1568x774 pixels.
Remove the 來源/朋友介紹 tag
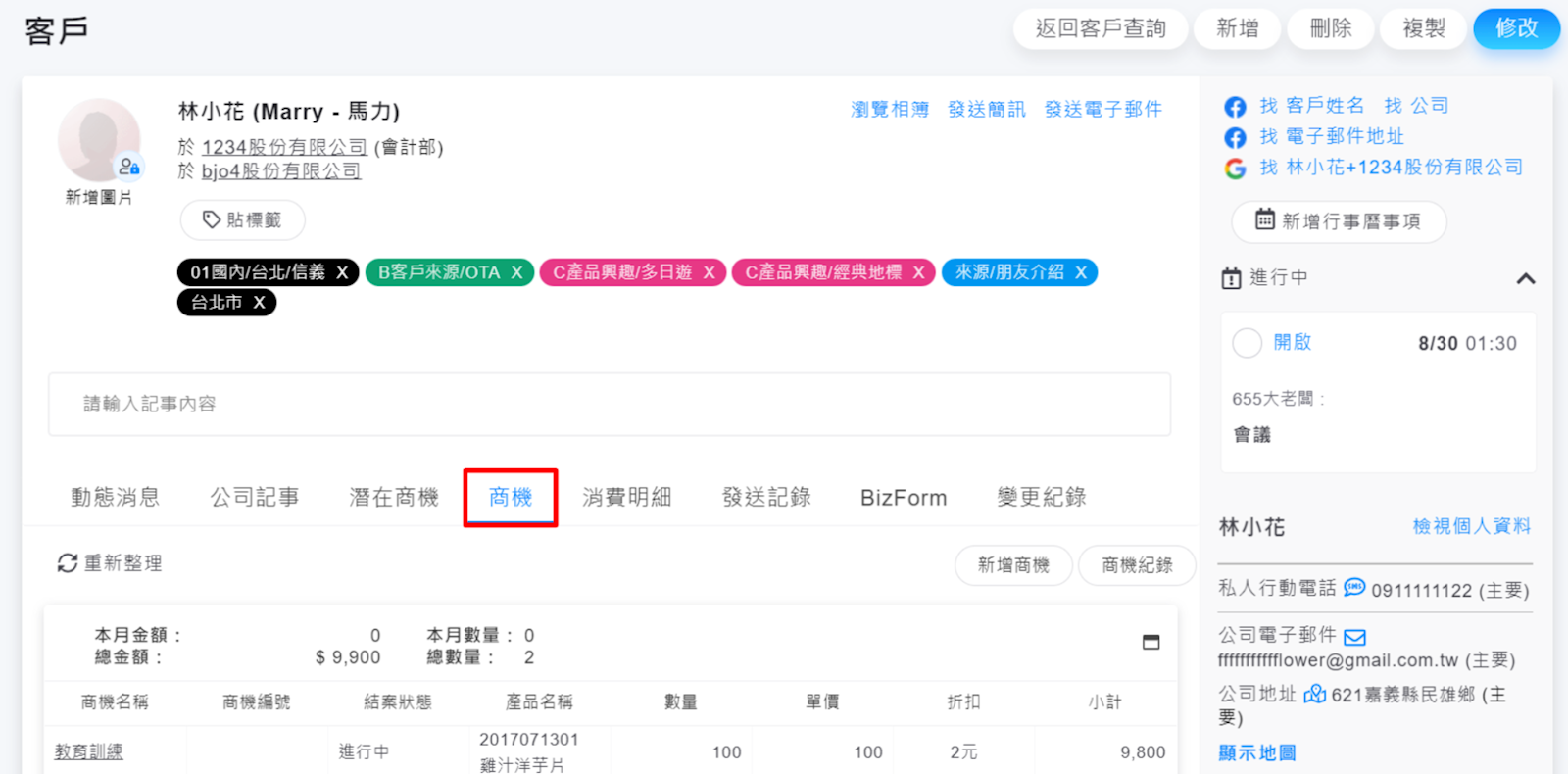click(x=1080, y=272)
